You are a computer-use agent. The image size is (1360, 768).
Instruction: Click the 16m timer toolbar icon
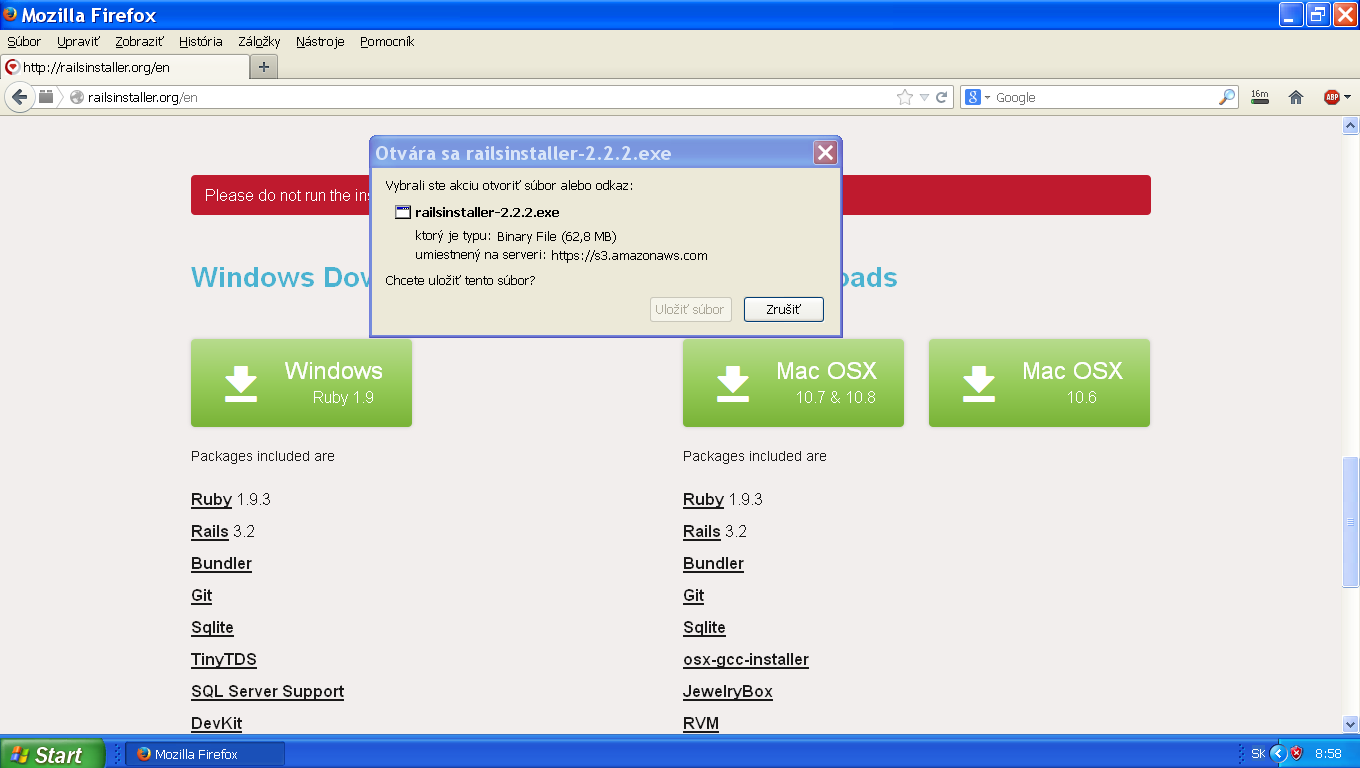click(1259, 97)
